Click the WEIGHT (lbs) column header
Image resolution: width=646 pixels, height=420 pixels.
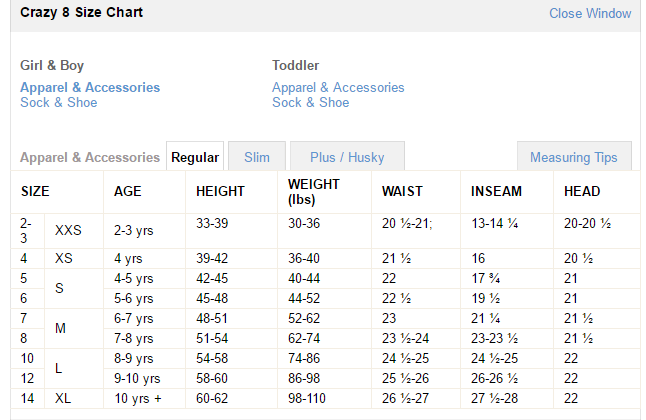click(x=313, y=191)
